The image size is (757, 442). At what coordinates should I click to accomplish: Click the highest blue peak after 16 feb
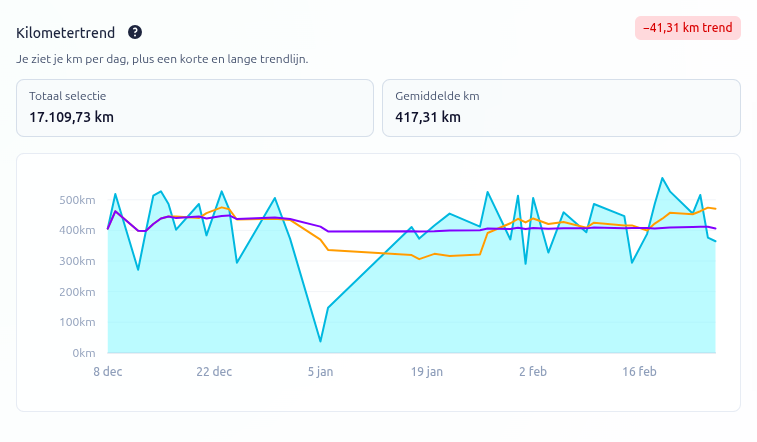point(662,178)
